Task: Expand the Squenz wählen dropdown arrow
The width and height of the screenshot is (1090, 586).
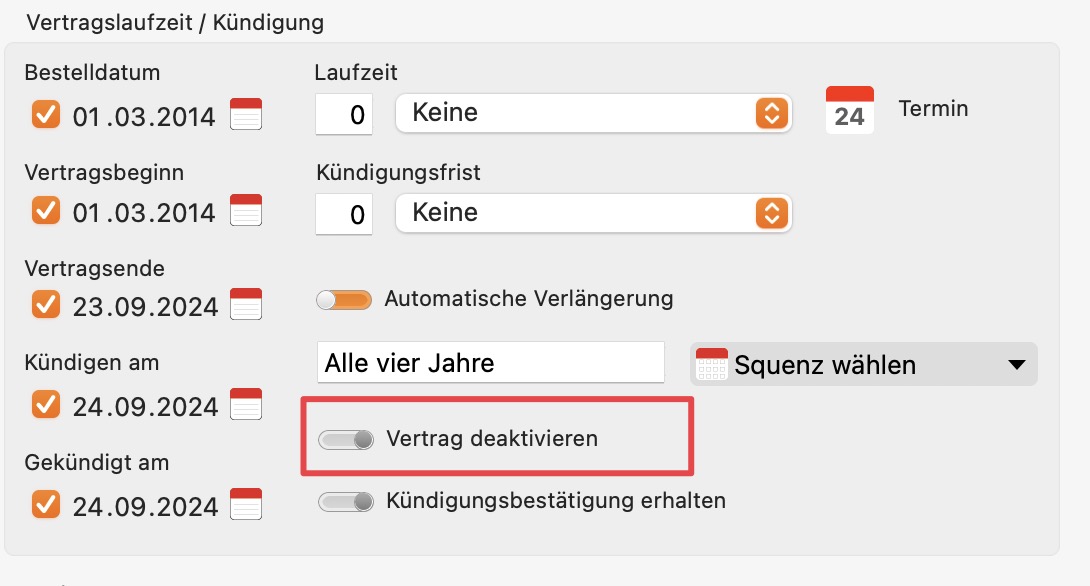Action: coord(1016,364)
